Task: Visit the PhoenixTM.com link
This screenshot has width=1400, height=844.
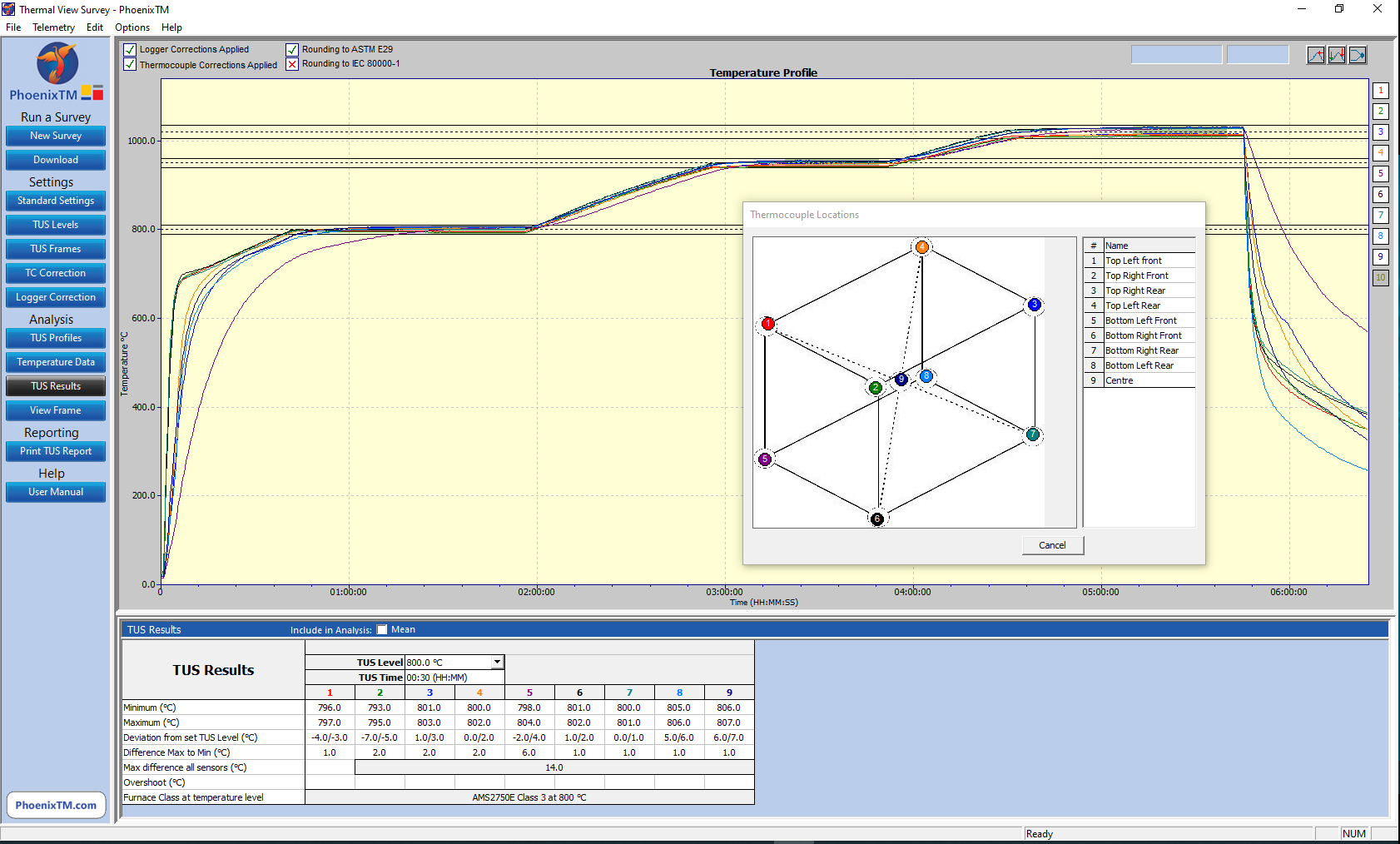Action: click(56, 805)
